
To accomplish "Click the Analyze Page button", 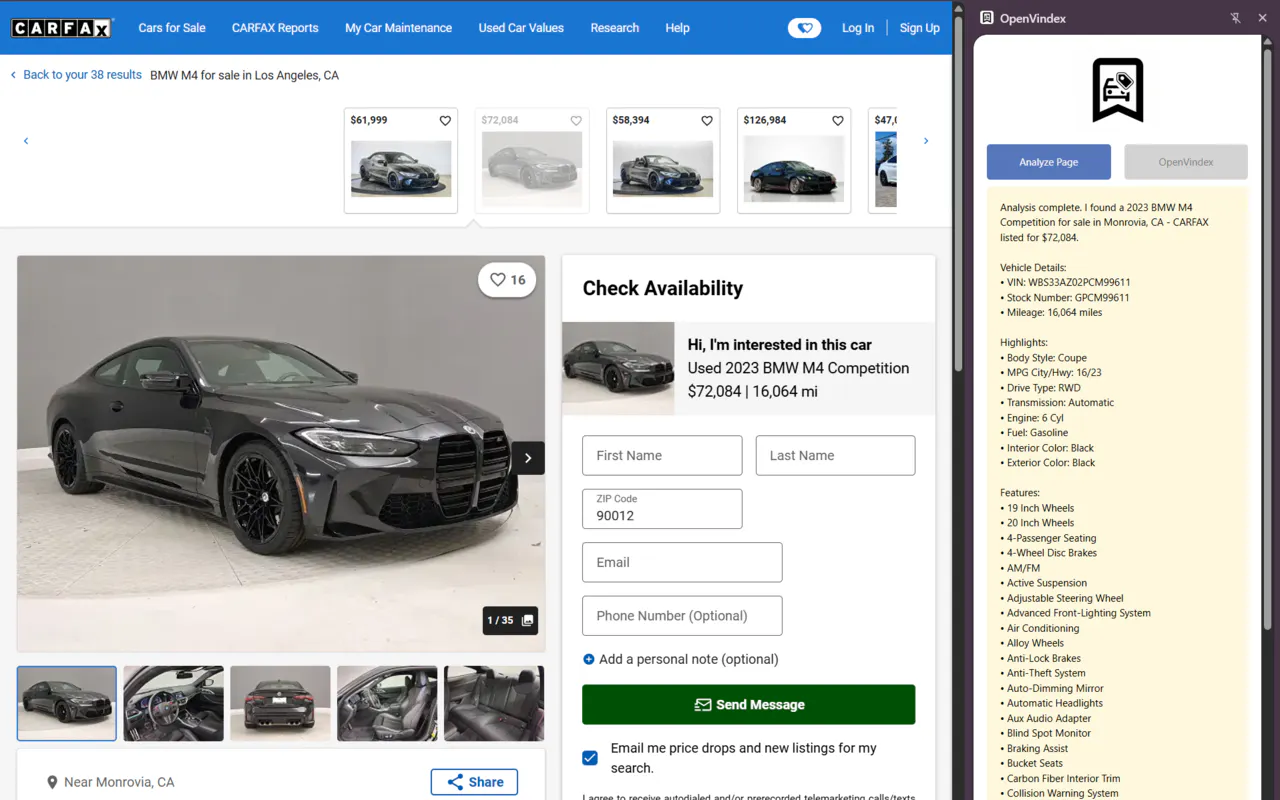I will click(x=1049, y=162).
